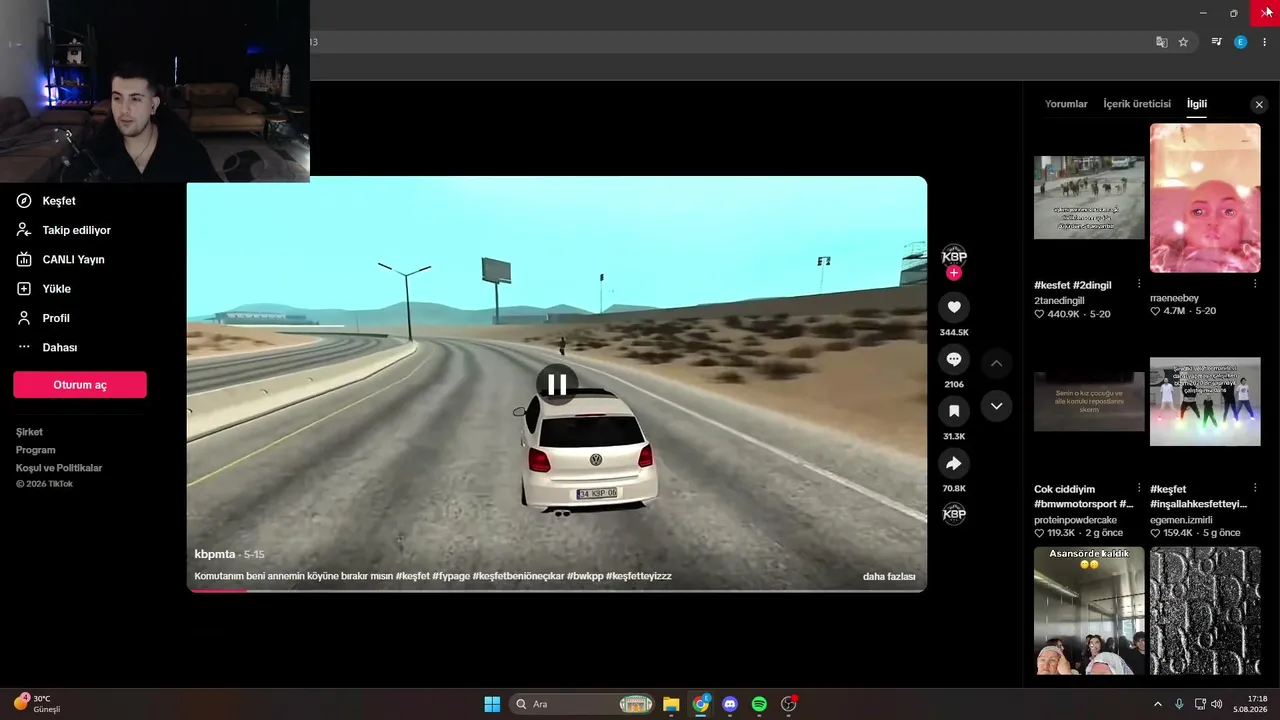Image resolution: width=1280 pixels, height=720 pixels.
Task: Open the black-and-white patterned video thumbnail
Action: (1205, 611)
